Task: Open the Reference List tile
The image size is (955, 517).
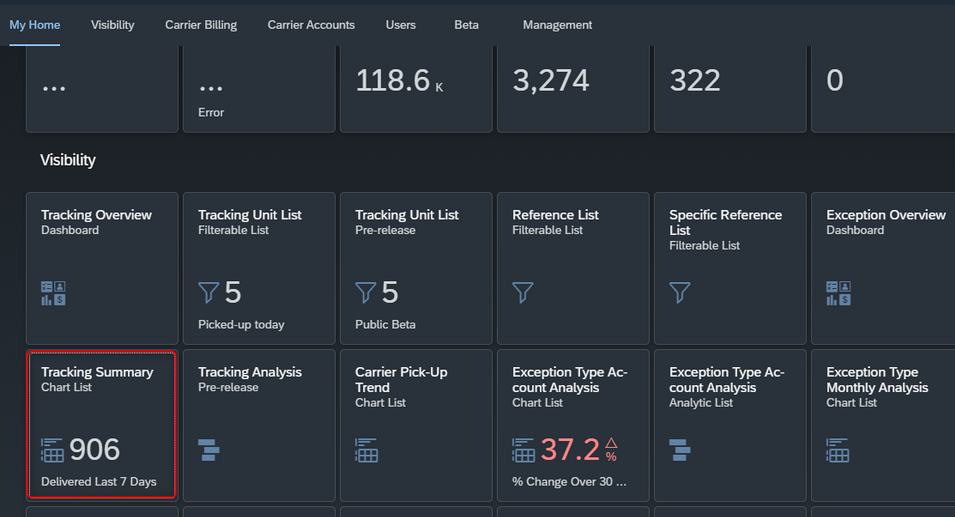Action: [x=573, y=269]
